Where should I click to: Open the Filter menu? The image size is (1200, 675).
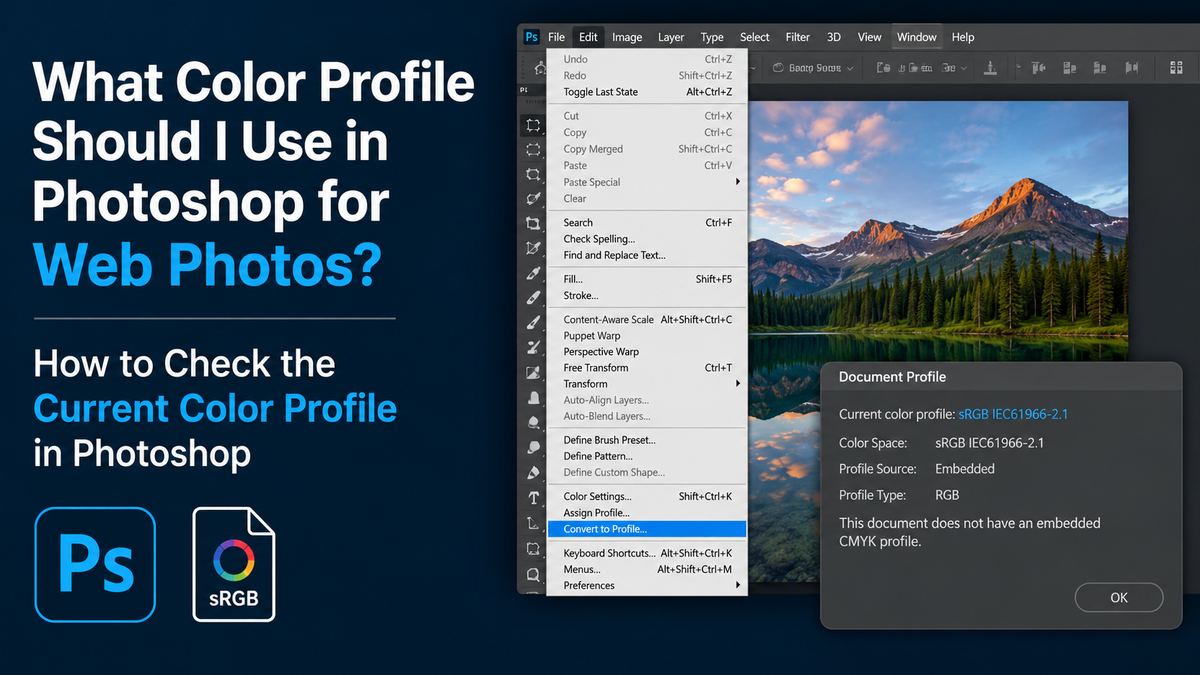798,37
